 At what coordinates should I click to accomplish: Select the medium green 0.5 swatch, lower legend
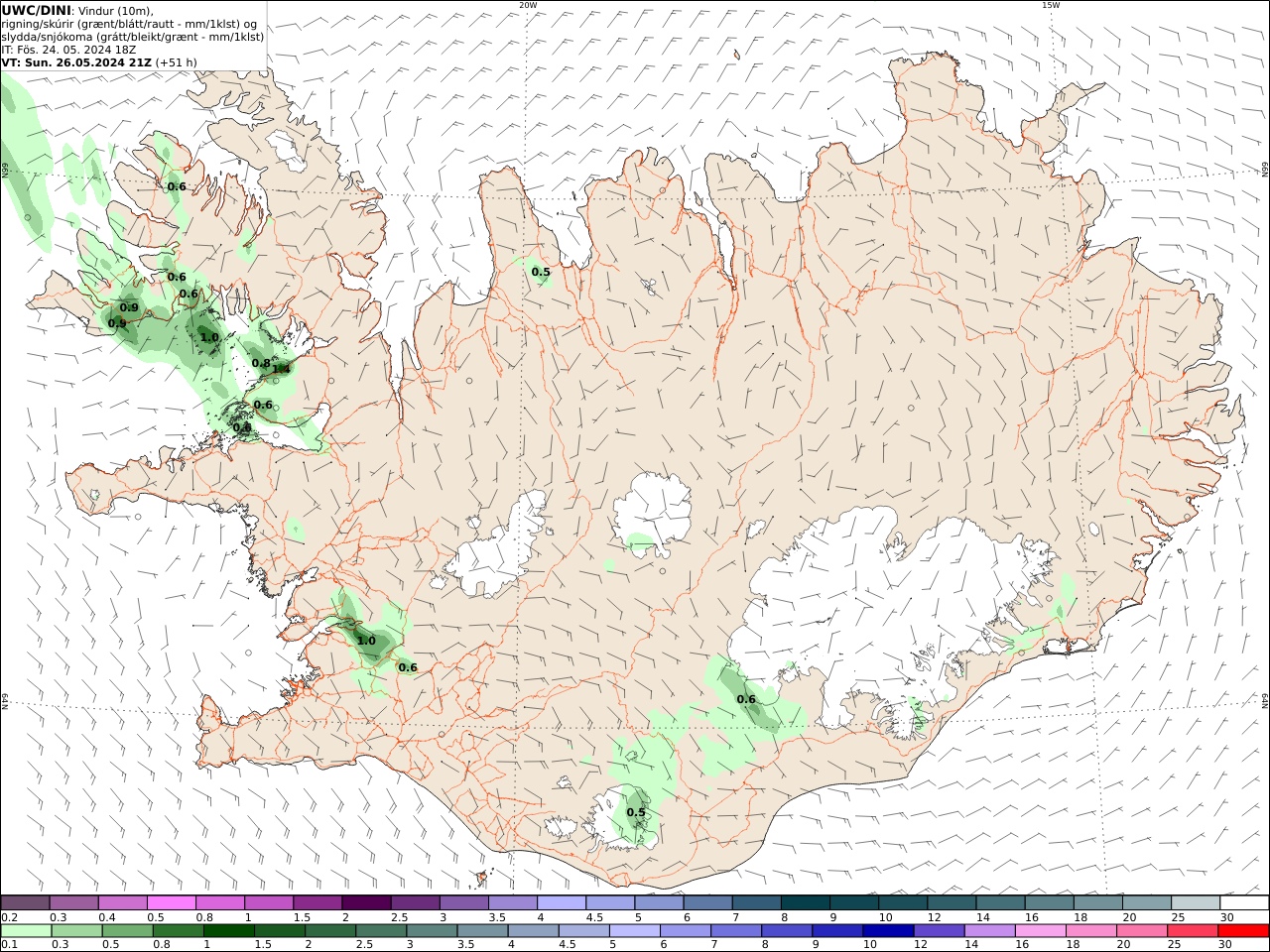coord(128,931)
